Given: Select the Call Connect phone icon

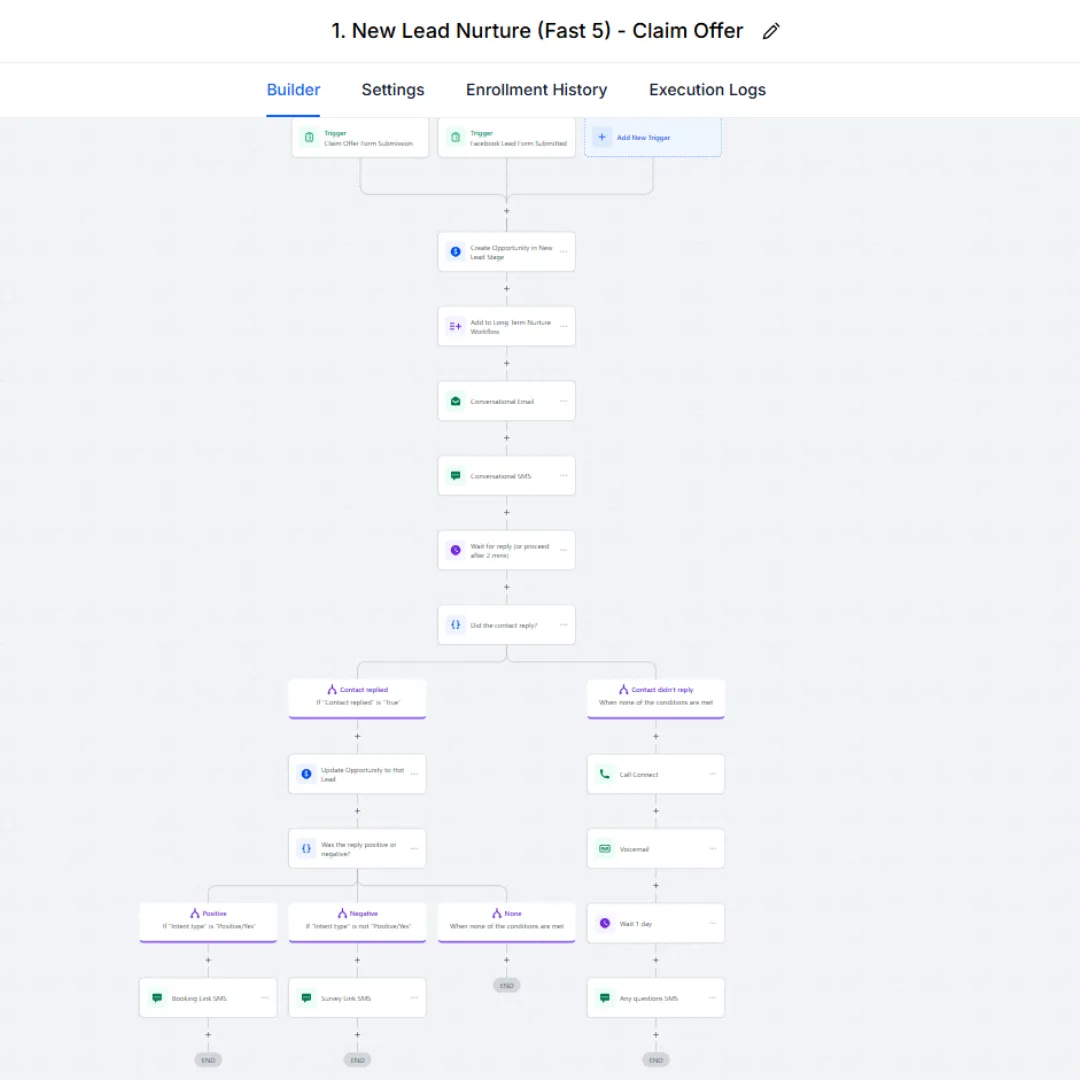Looking at the screenshot, I should (605, 774).
